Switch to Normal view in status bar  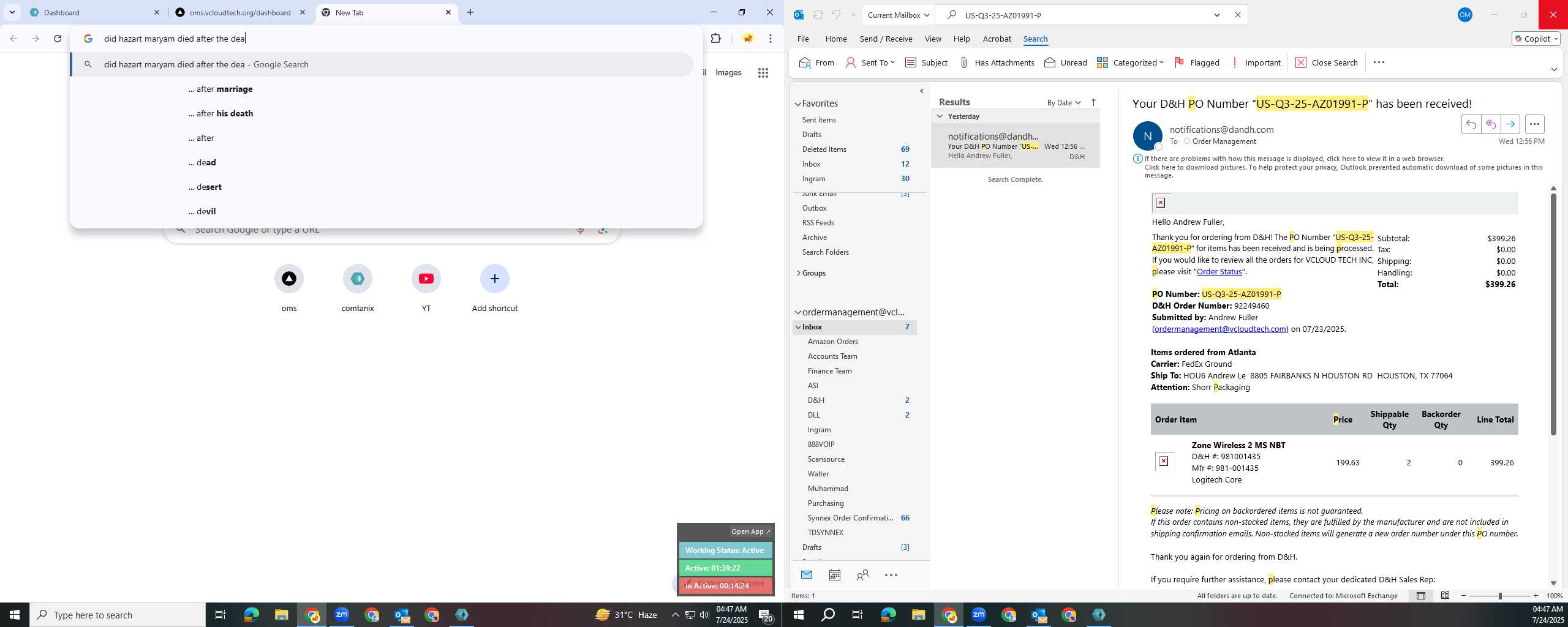click(x=1421, y=596)
